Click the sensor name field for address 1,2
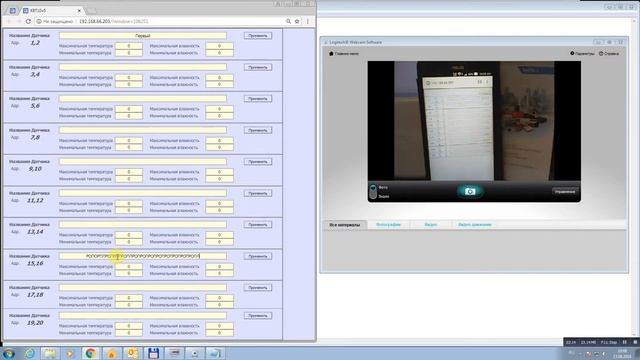Screen dimensions: 640x360 143,36
